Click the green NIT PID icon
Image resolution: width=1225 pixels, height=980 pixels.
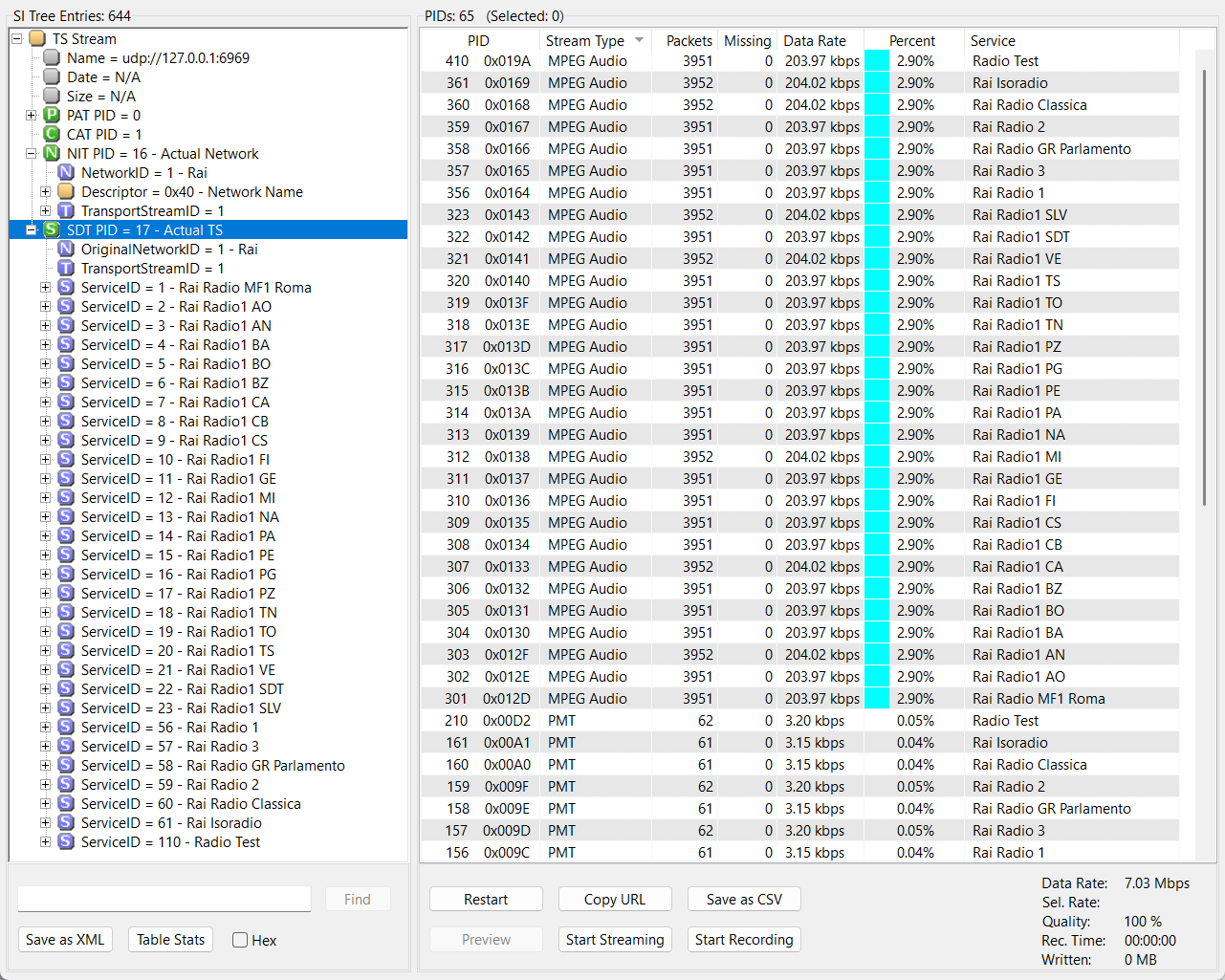click(52, 154)
